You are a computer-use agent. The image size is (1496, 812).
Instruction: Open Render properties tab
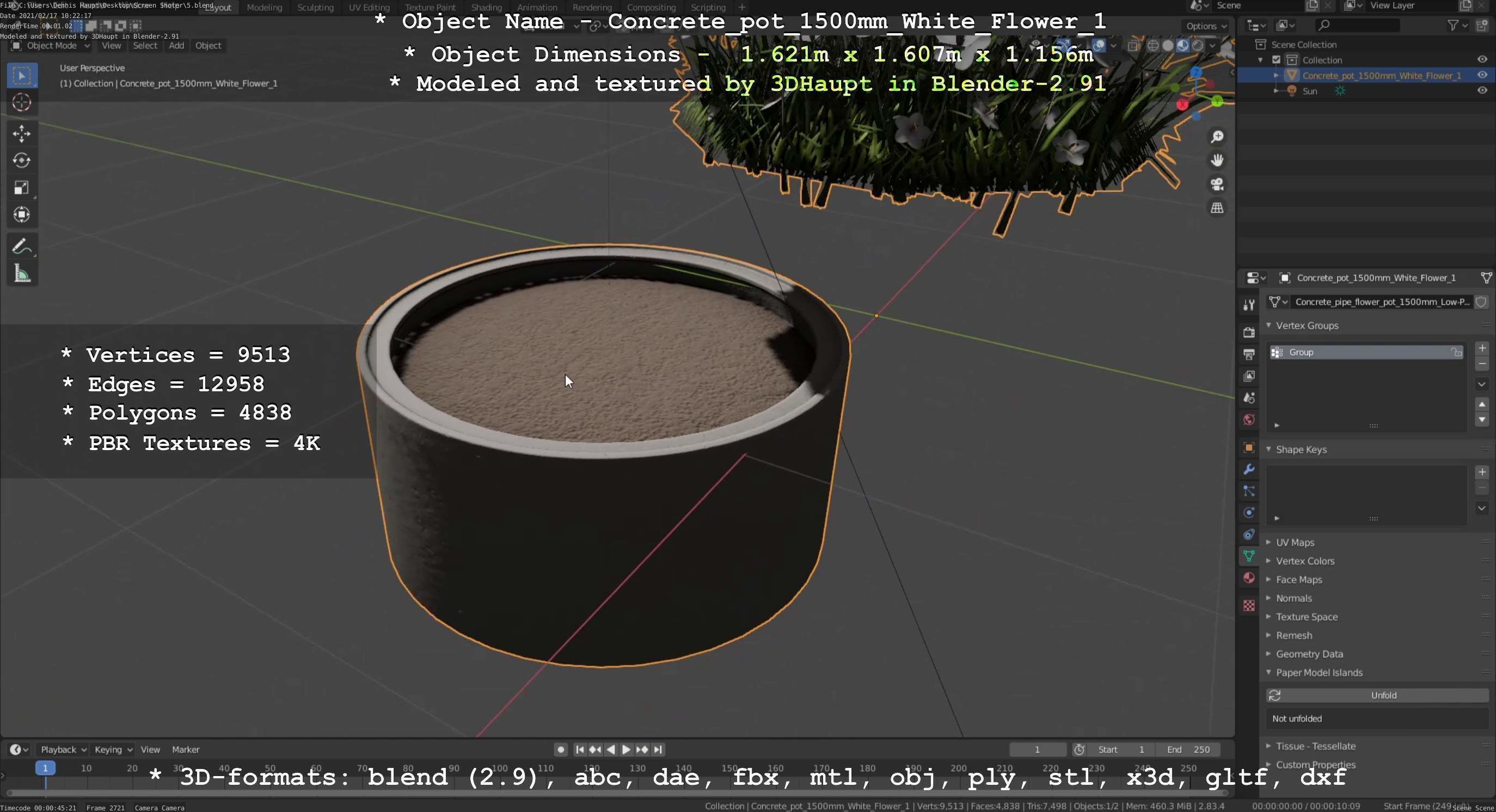click(1249, 332)
